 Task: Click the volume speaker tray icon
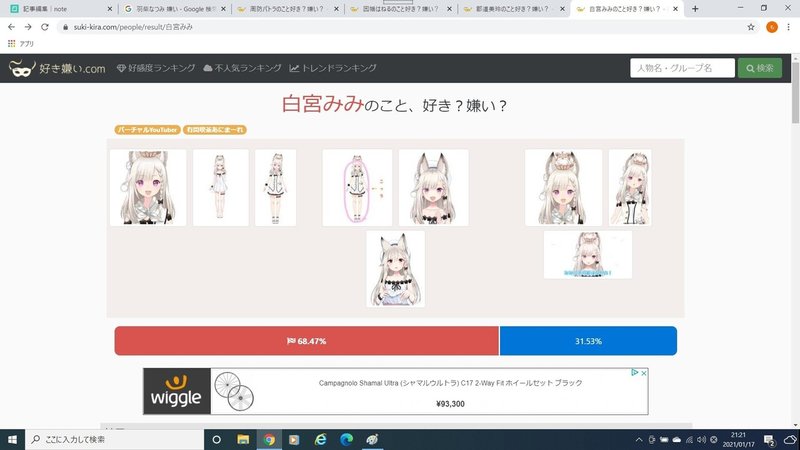(x=702, y=440)
